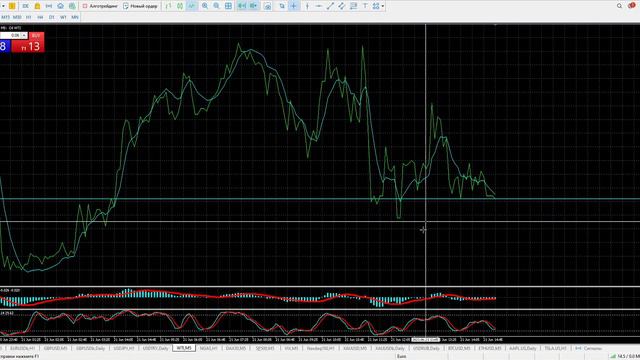Open the home cloud toolbar icon
Screen dimensions: 640x360
(x=60, y=6)
